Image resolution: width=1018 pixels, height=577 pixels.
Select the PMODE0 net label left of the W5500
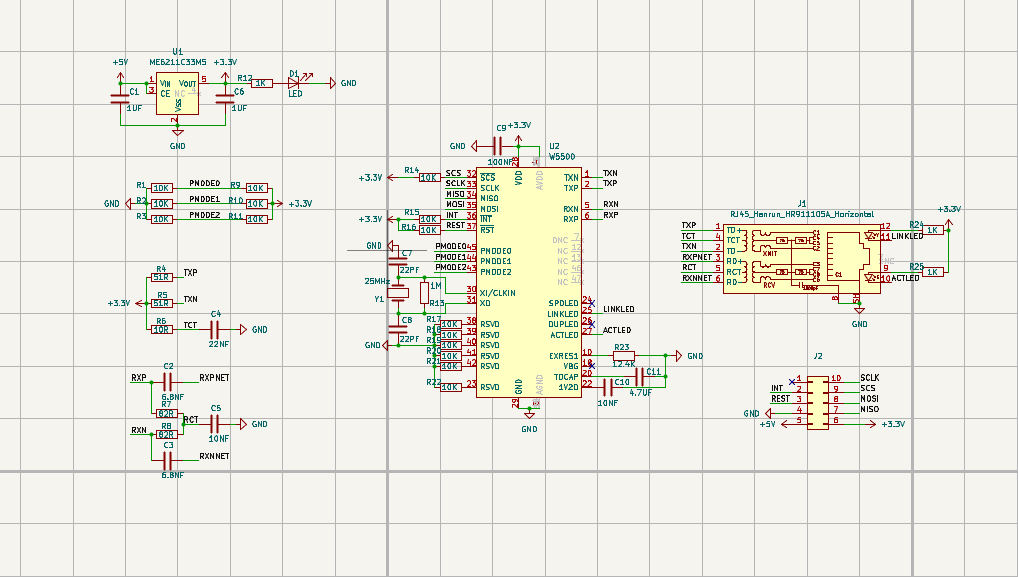450,247
